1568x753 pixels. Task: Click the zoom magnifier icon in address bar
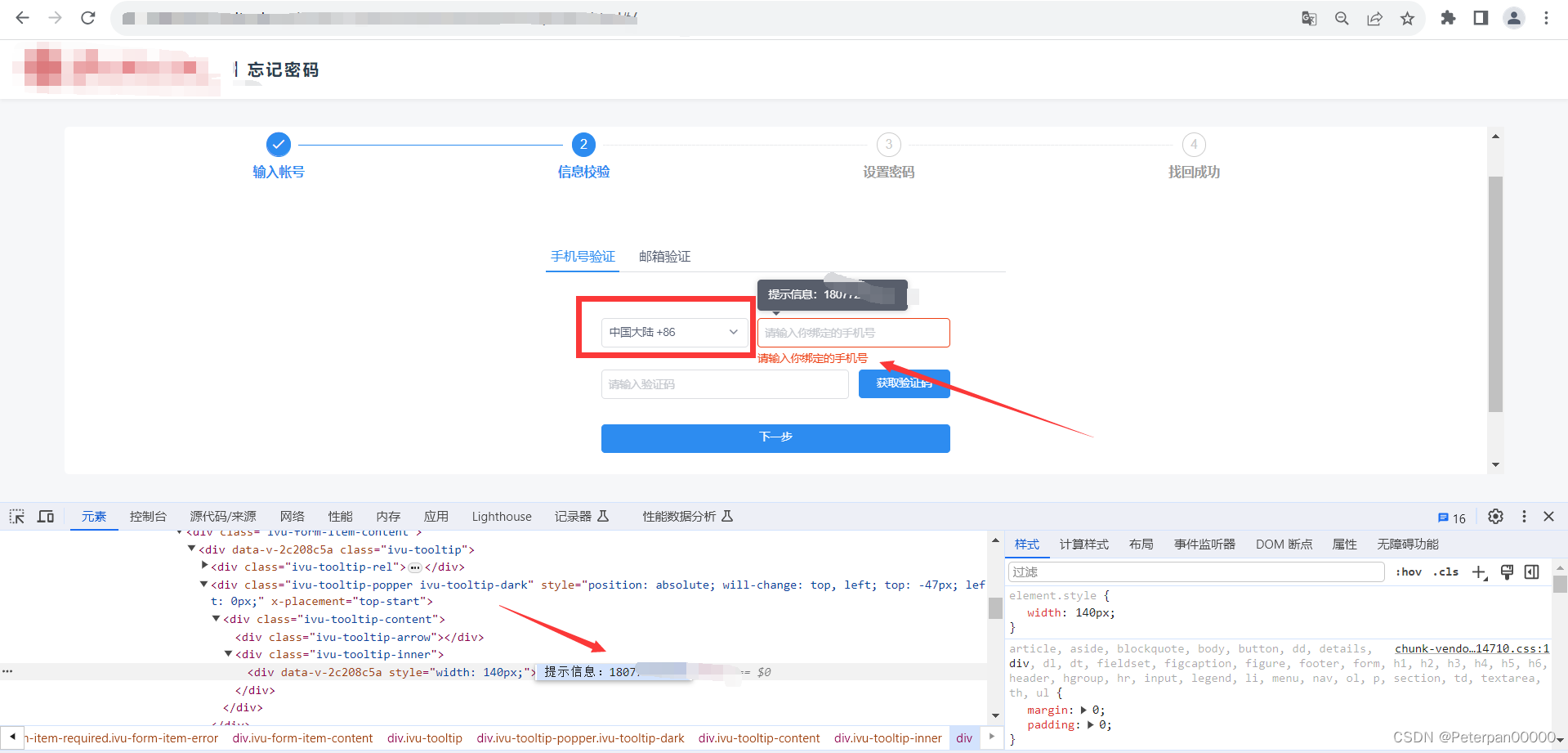(1342, 18)
